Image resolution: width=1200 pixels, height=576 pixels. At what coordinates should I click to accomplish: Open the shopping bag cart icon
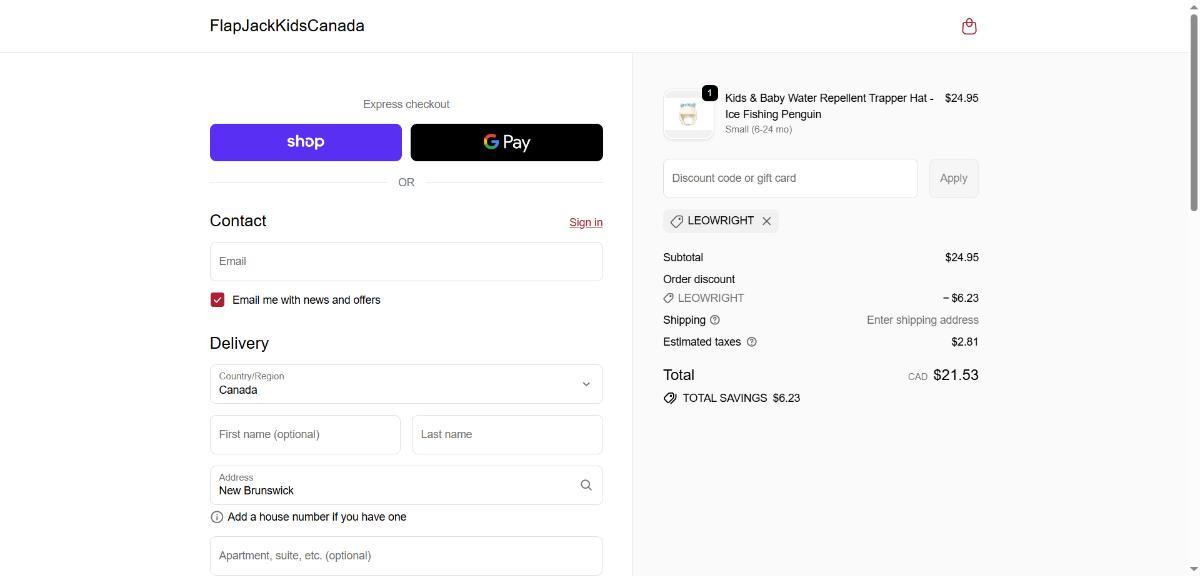click(x=968, y=27)
